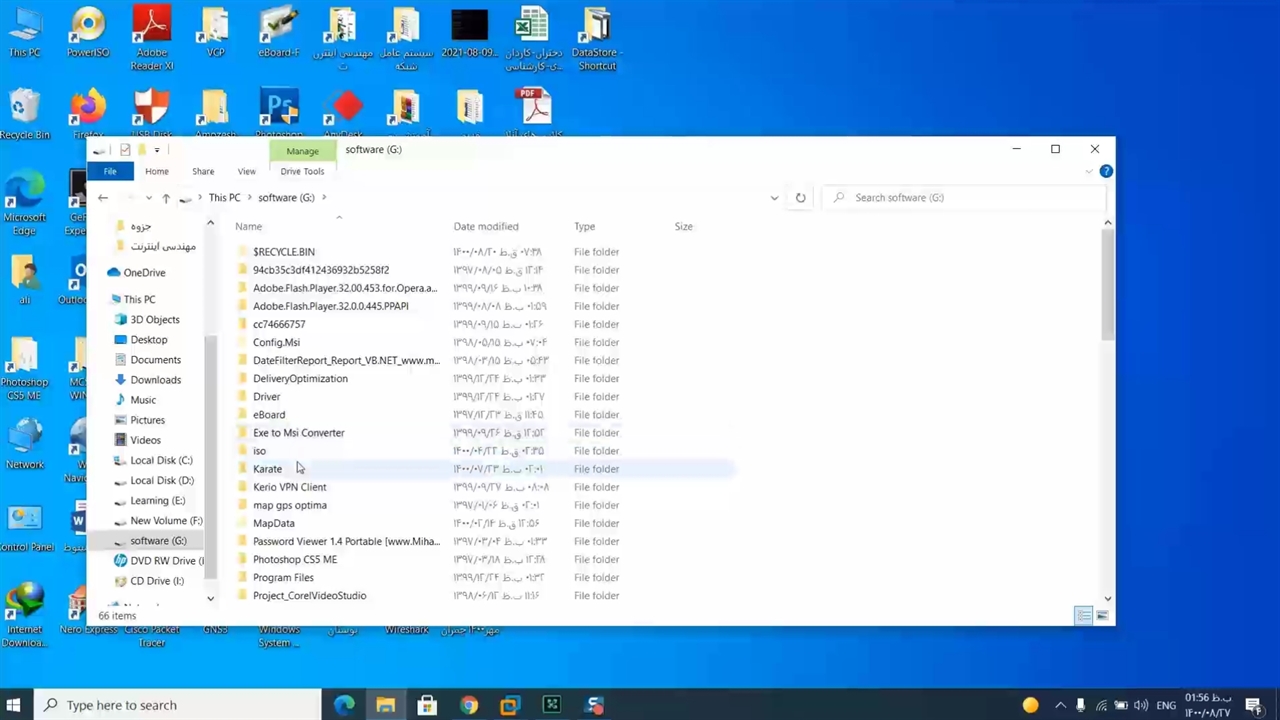
Task: Click the Back navigation arrow
Action: coord(103,198)
